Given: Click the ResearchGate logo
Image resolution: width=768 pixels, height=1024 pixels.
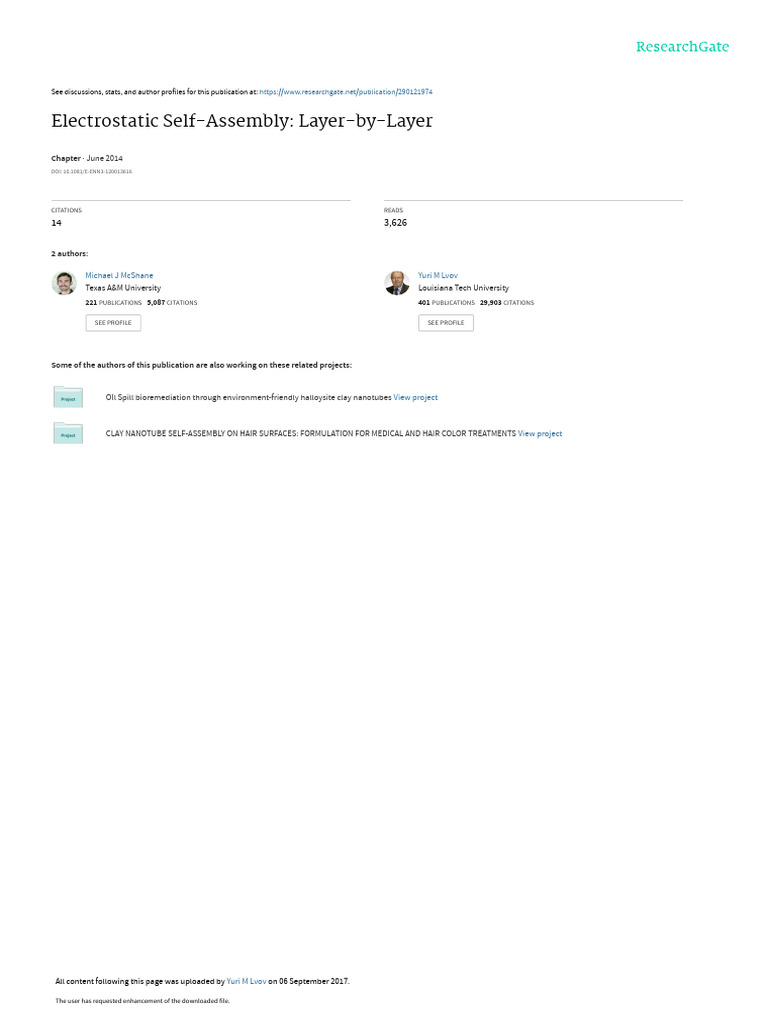Looking at the screenshot, I should click(x=682, y=47).
